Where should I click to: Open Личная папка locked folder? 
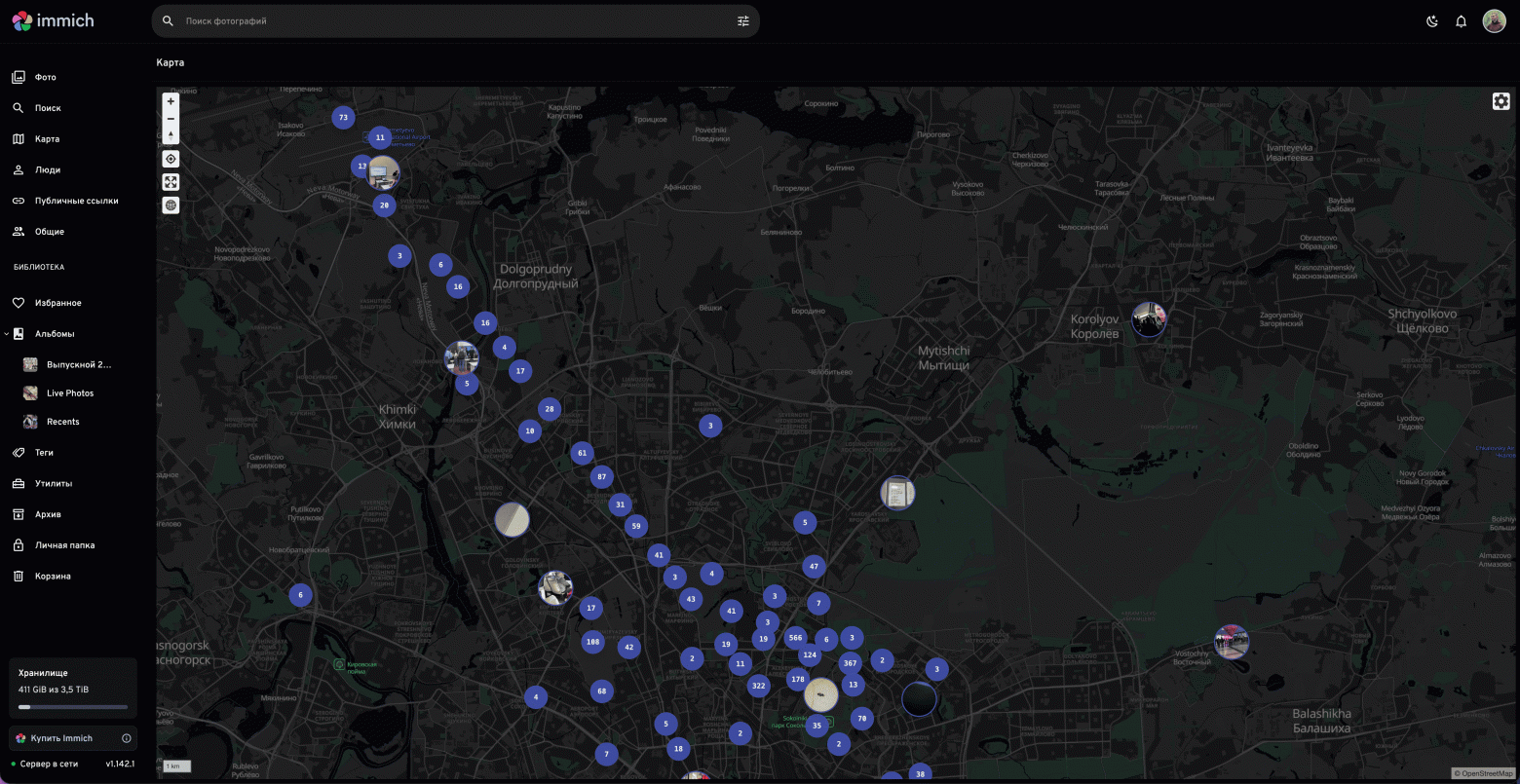pos(73,545)
